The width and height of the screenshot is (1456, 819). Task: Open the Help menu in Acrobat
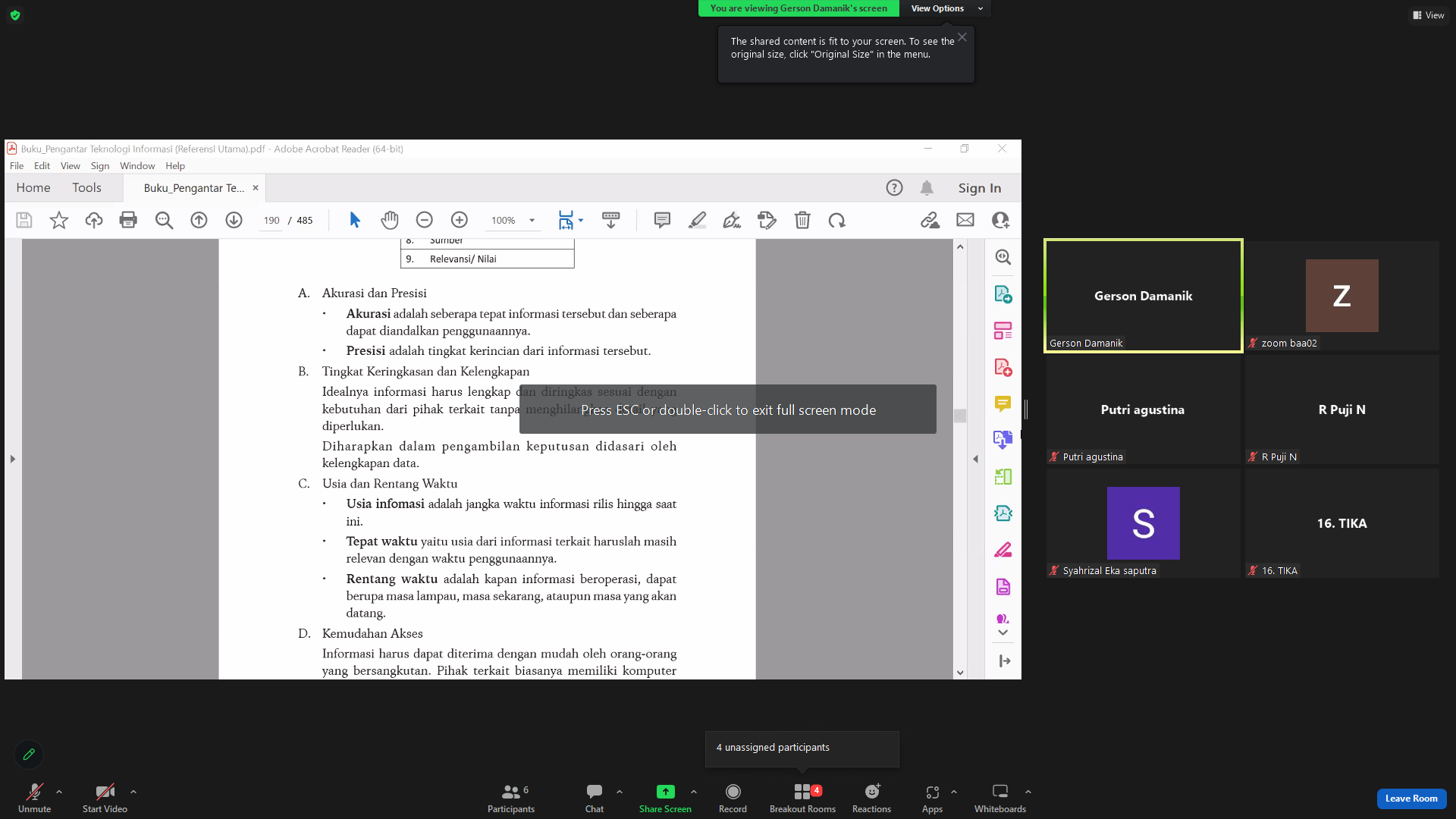coord(175,165)
